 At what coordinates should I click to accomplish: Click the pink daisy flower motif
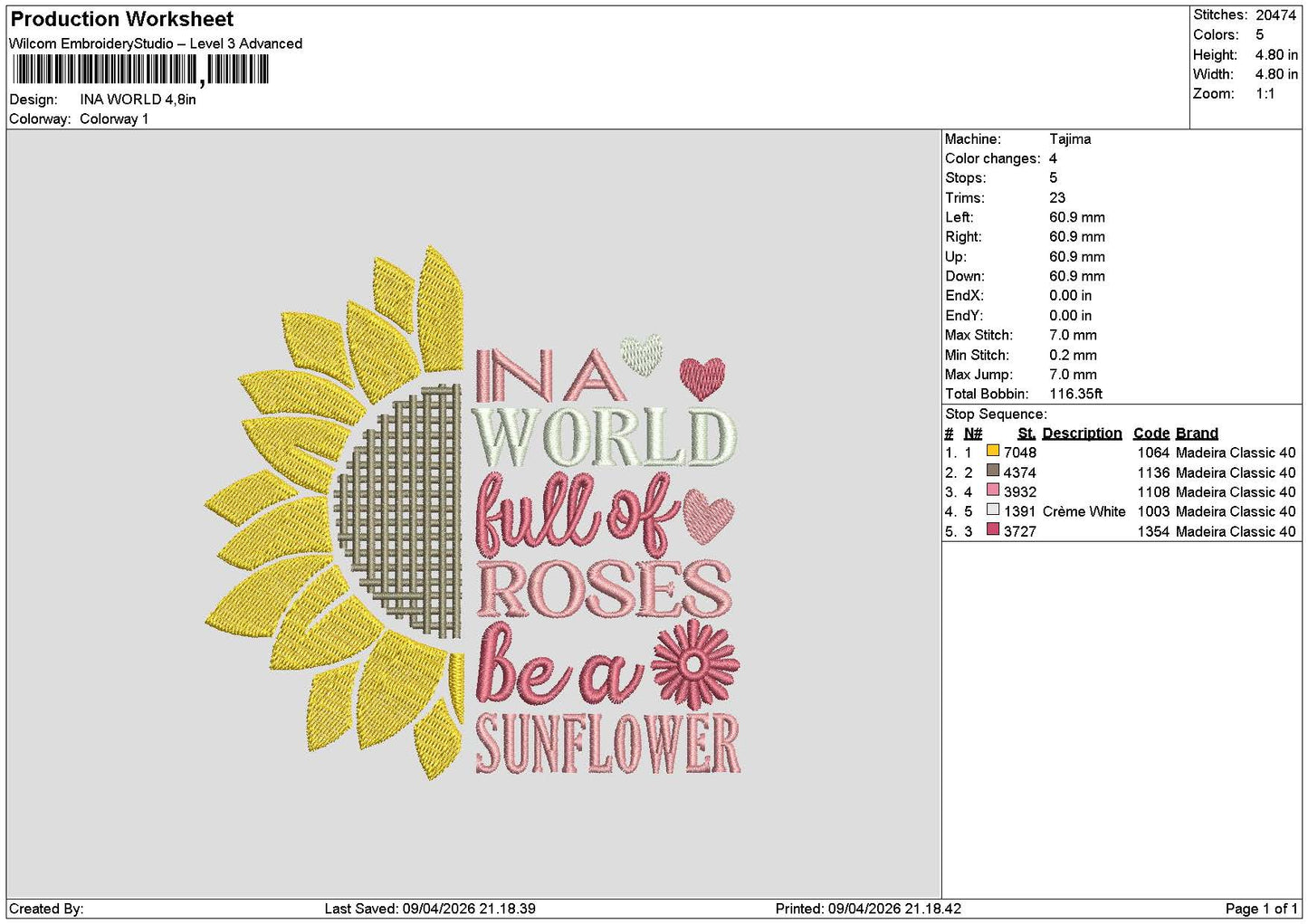694,664
